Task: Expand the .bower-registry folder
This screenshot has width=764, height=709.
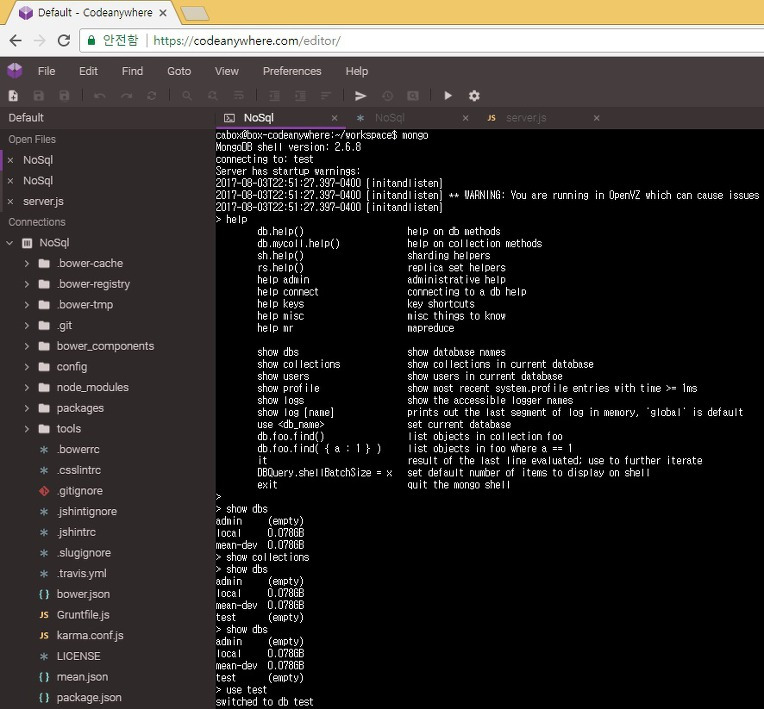Action: 27,284
